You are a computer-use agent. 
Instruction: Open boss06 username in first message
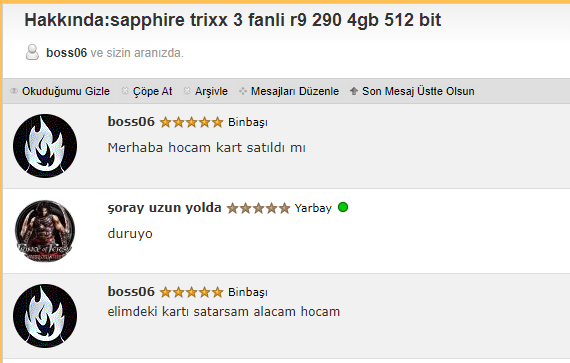click(131, 122)
